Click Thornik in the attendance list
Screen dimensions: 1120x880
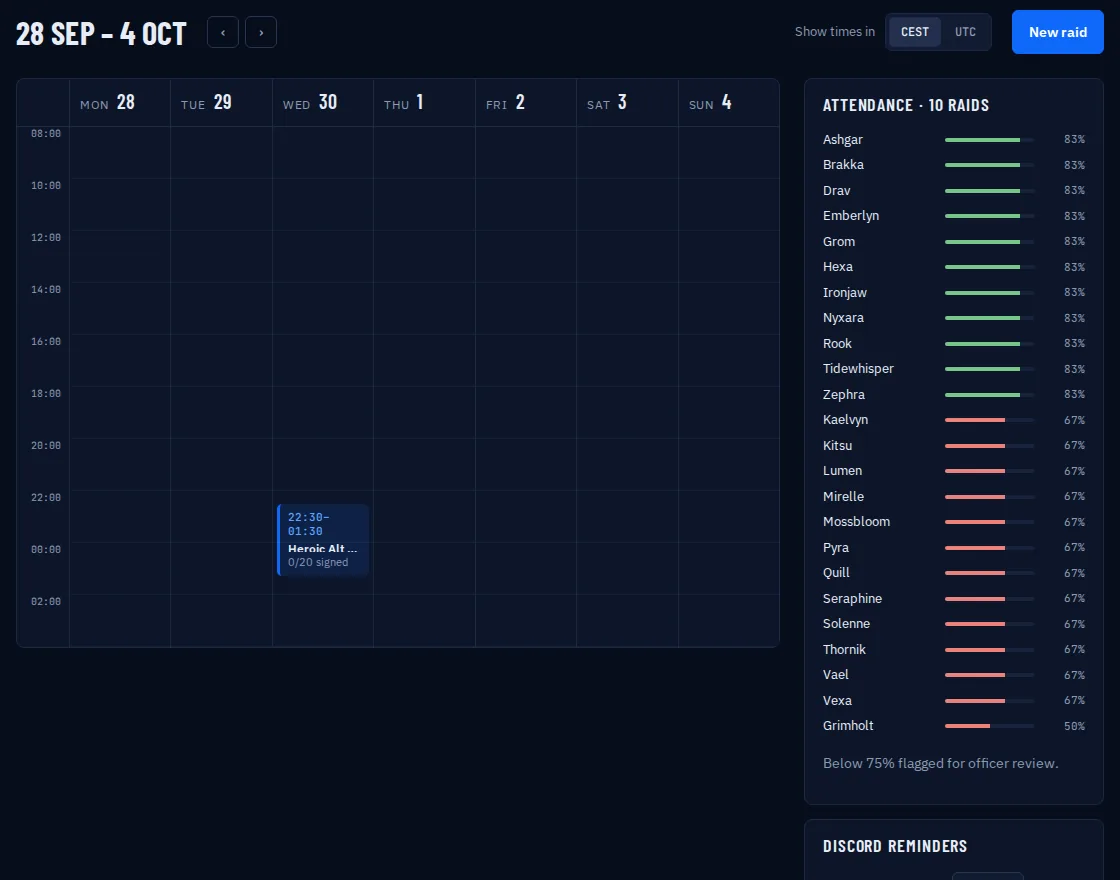(844, 649)
